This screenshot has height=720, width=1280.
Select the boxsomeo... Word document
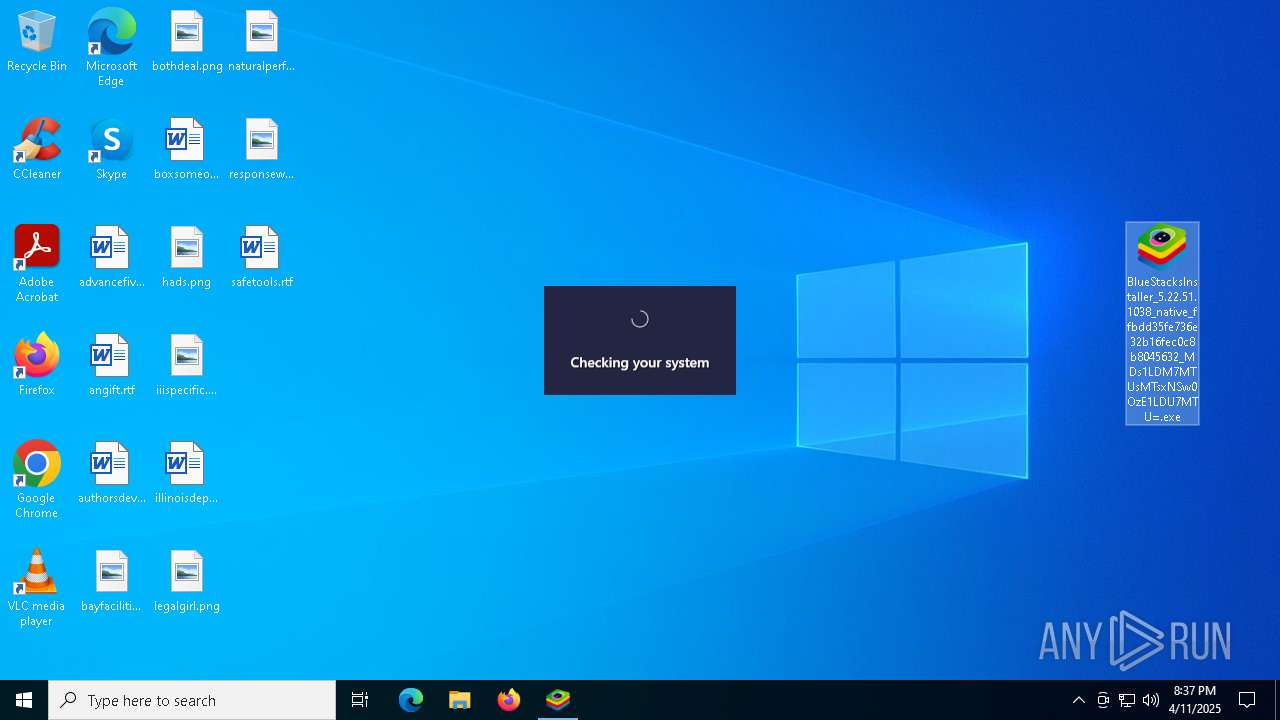pyautogui.click(x=186, y=150)
